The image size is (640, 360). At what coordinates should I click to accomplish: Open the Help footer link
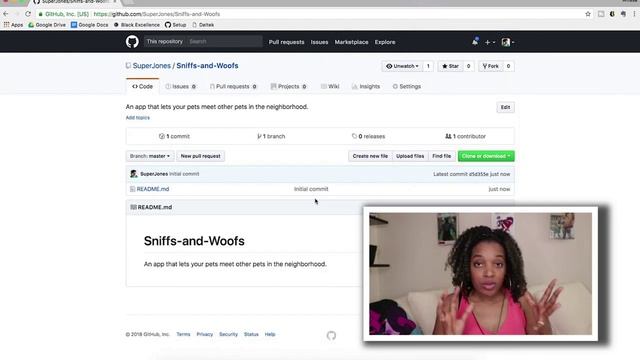[x=270, y=334]
